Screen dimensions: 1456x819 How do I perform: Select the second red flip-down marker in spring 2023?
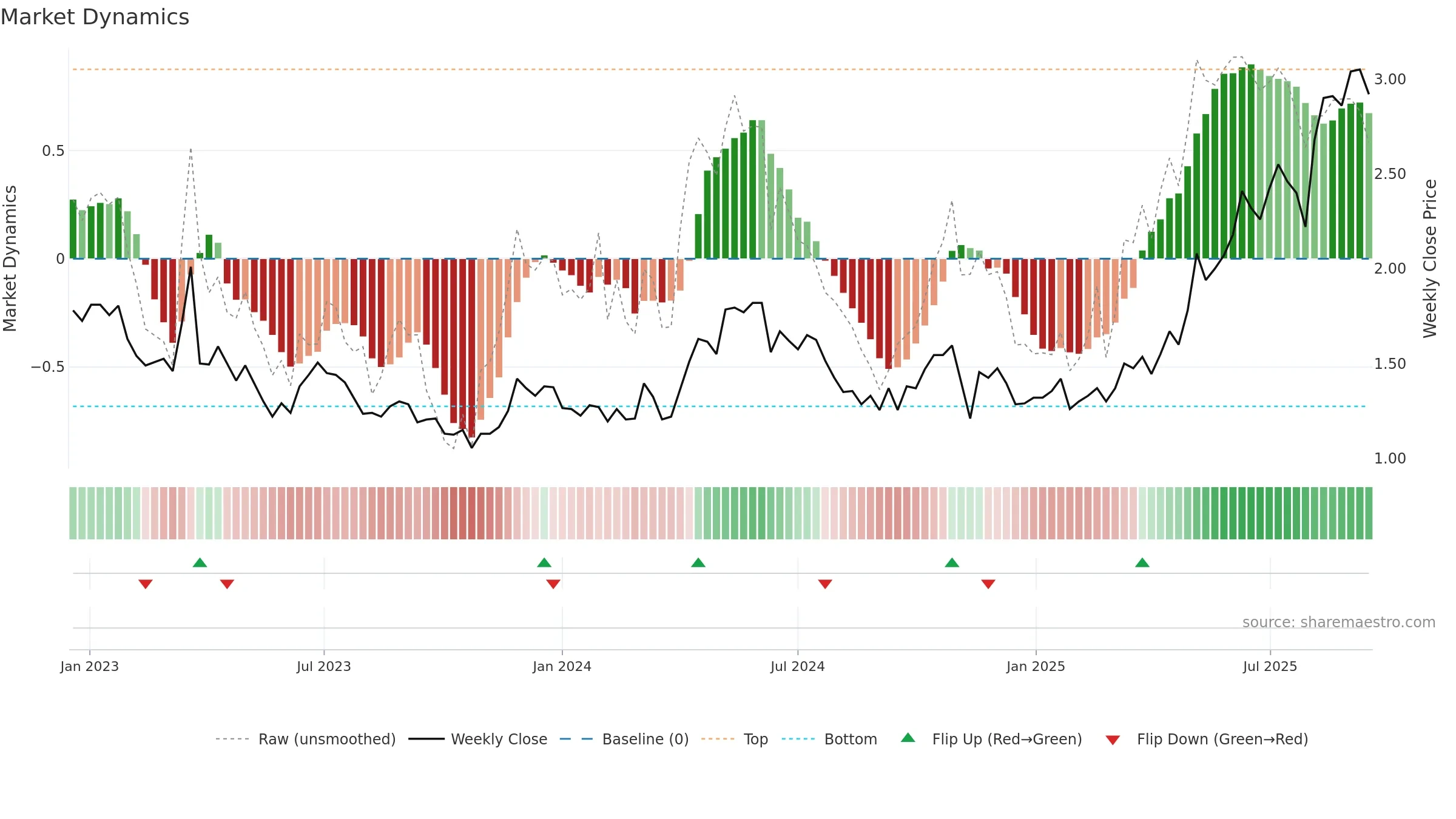(x=227, y=584)
